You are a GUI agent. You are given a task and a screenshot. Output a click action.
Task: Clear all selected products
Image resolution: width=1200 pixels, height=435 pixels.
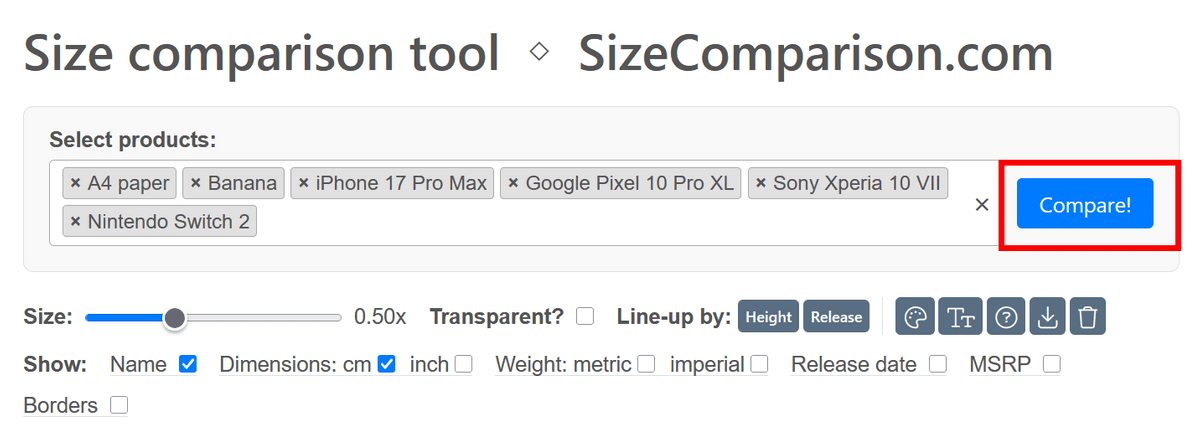pyautogui.click(x=982, y=204)
